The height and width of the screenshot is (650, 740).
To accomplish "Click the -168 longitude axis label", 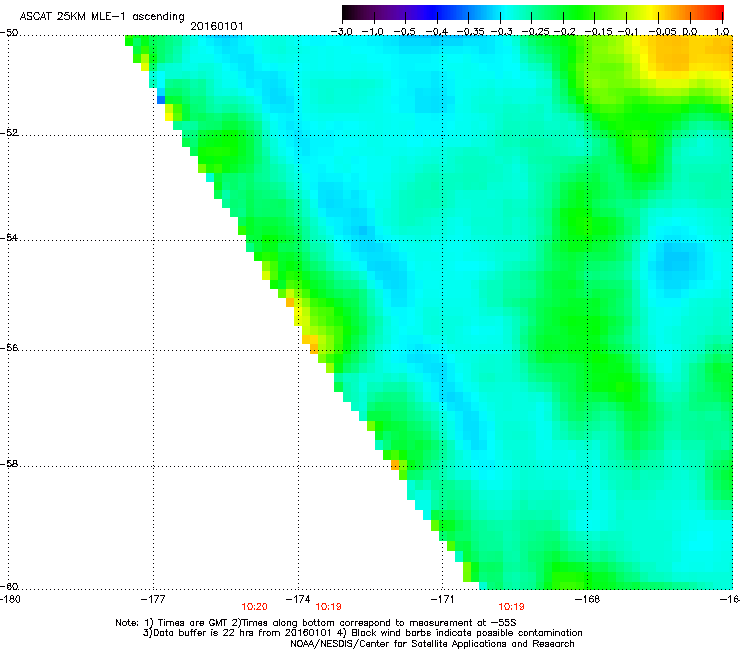I will 588,599.
